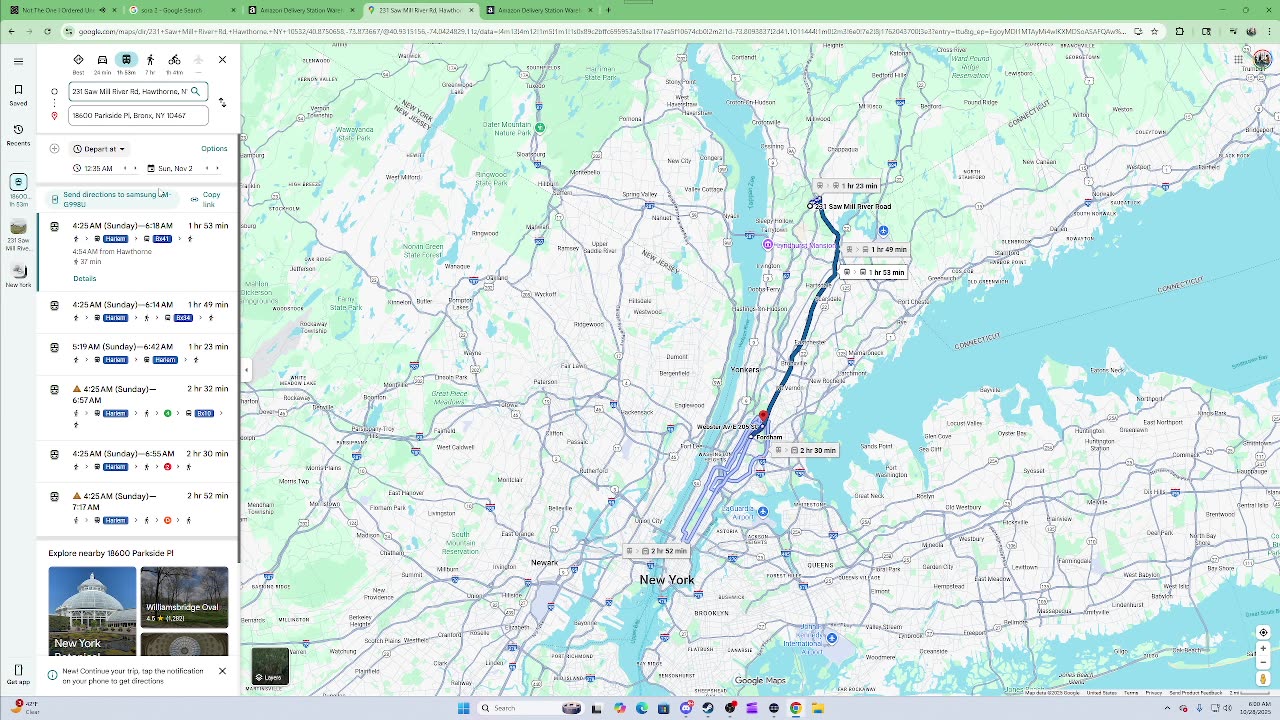Viewport: 1280px width, 720px height.
Task: Open the Options link for transit
Action: [214, 149]
